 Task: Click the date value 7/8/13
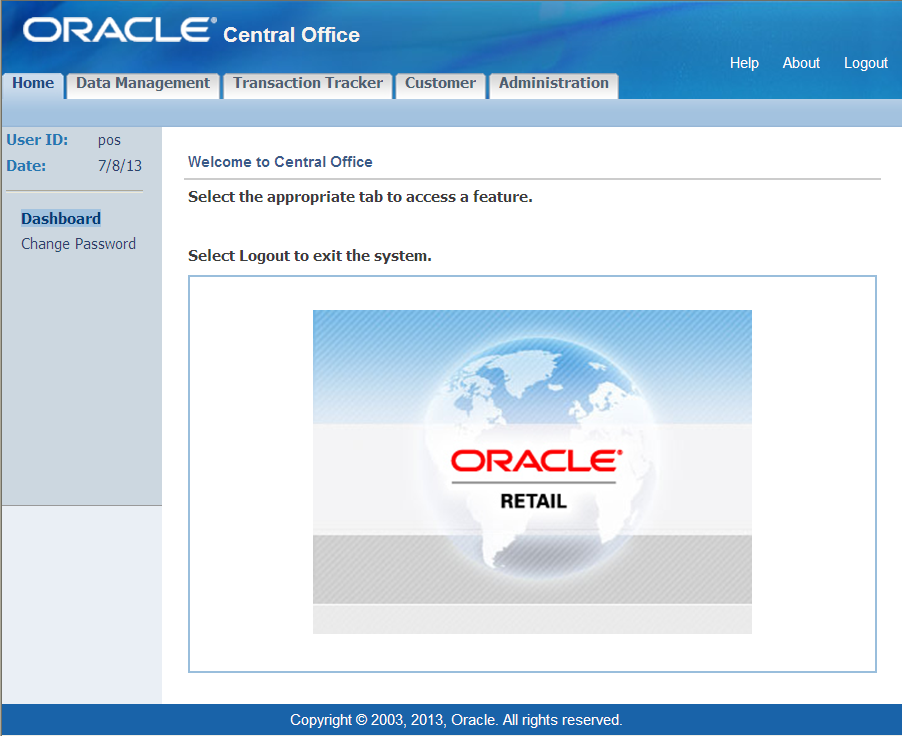click(x=120, y=166)
